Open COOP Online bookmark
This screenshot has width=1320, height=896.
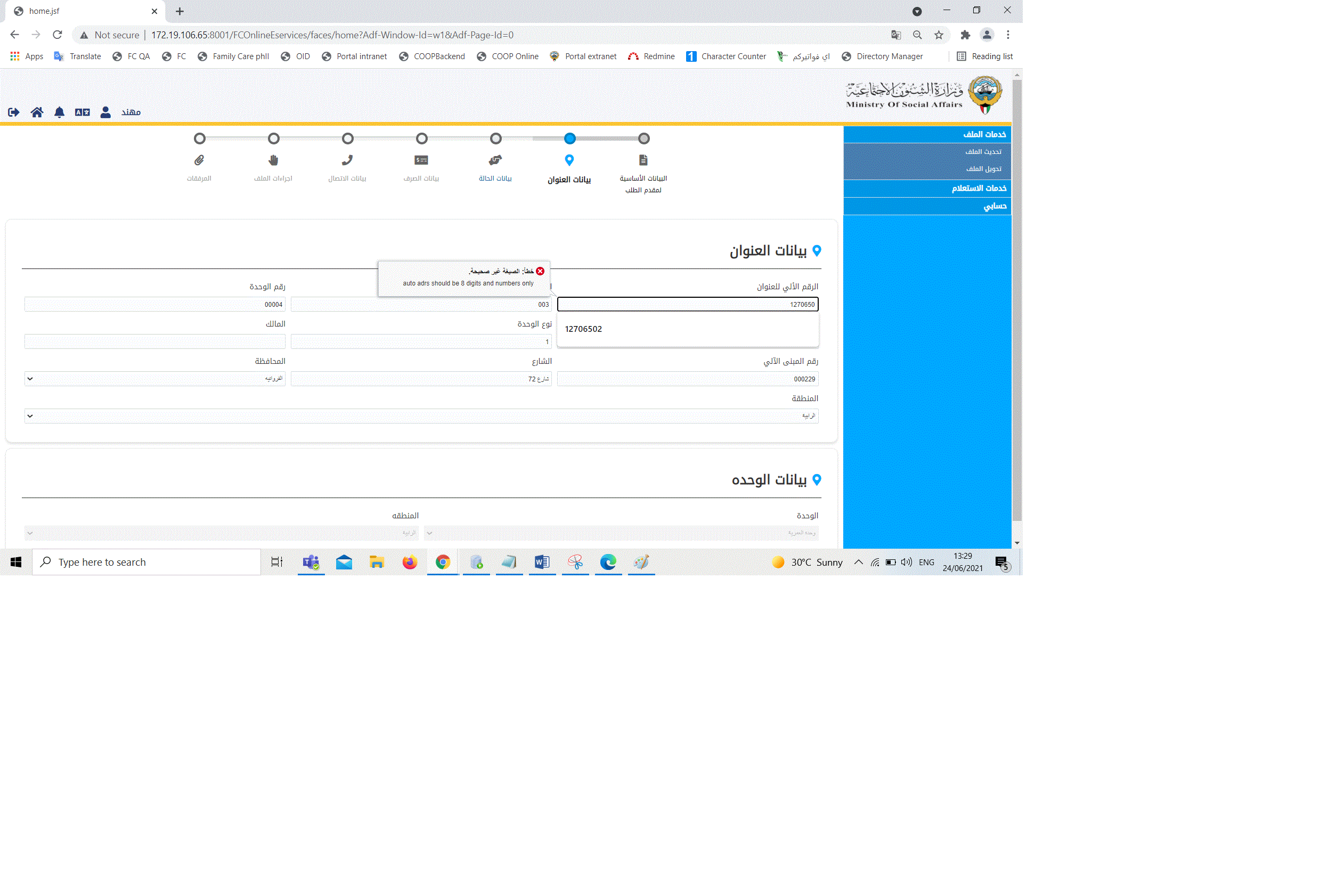(508, 56)
